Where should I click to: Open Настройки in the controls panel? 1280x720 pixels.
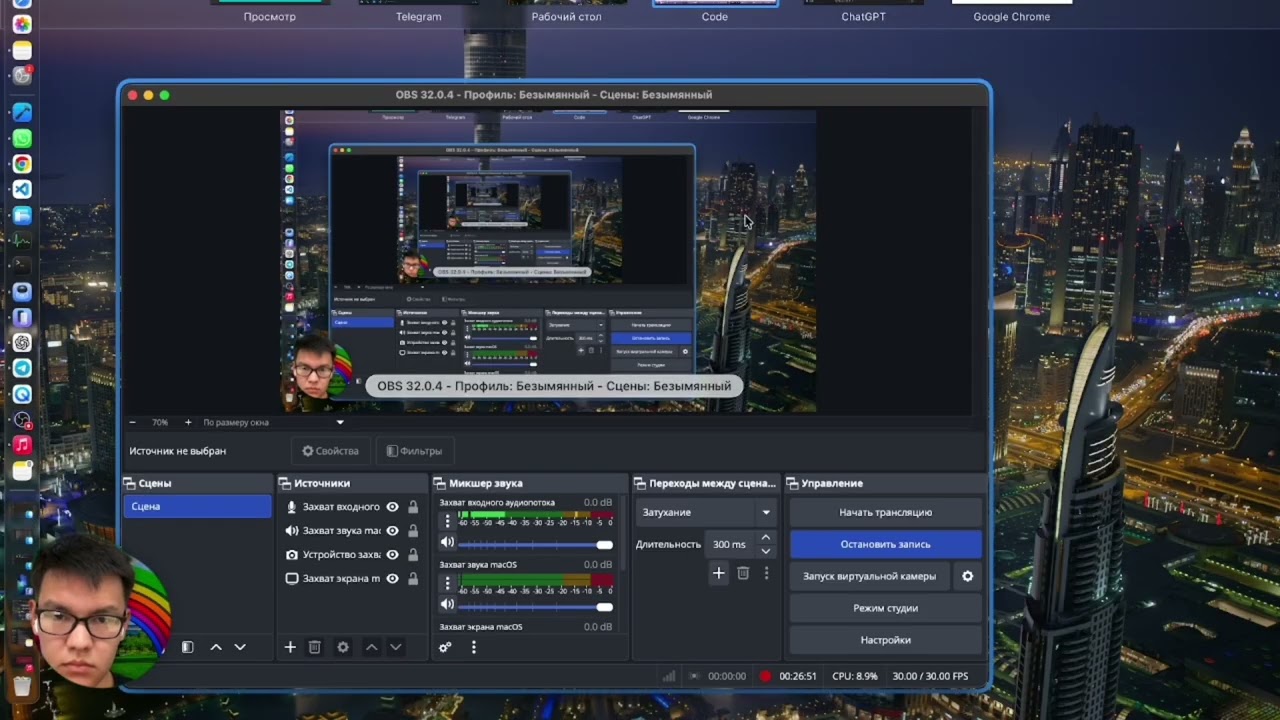[x=885, y=640]
